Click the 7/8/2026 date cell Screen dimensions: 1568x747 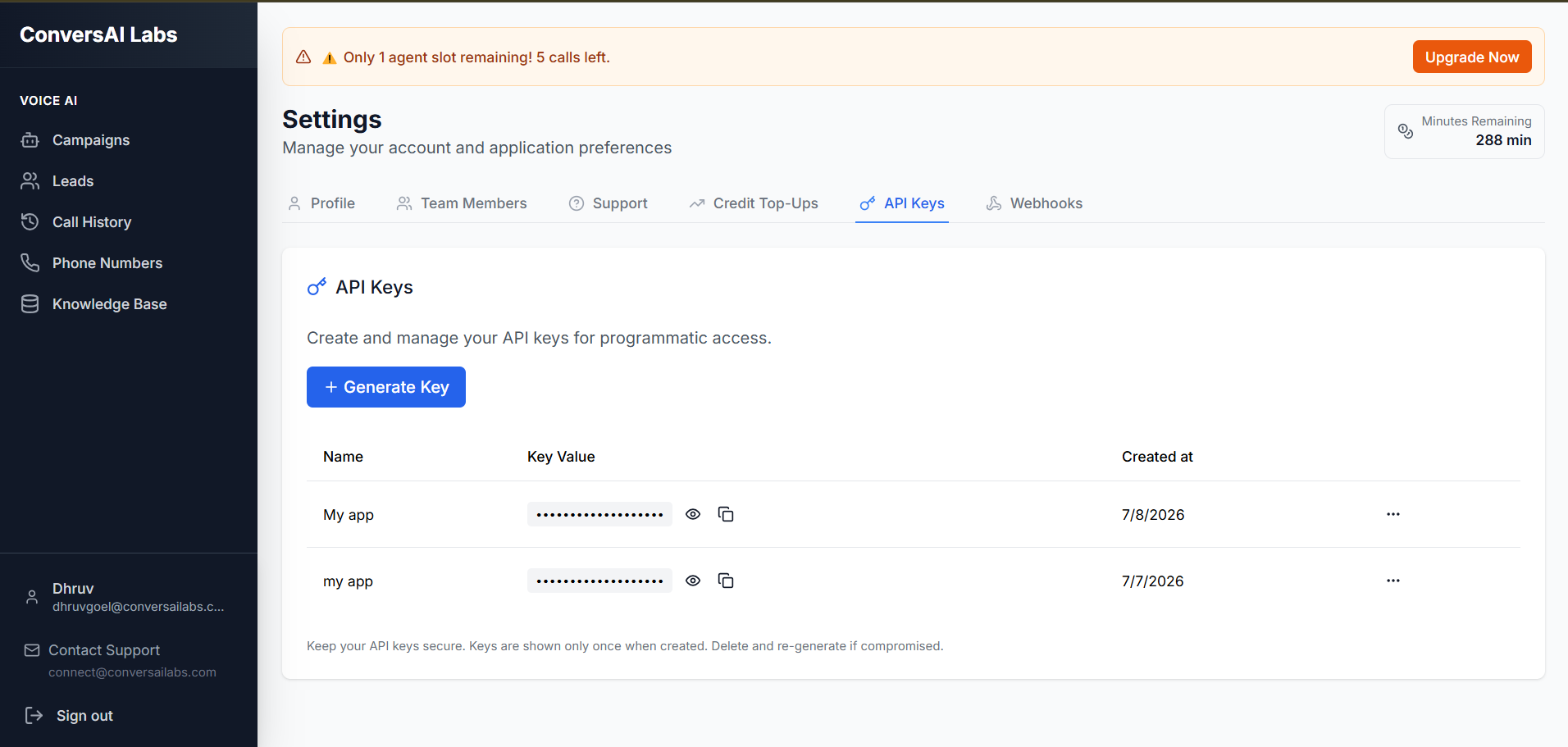coord(1153,515)
